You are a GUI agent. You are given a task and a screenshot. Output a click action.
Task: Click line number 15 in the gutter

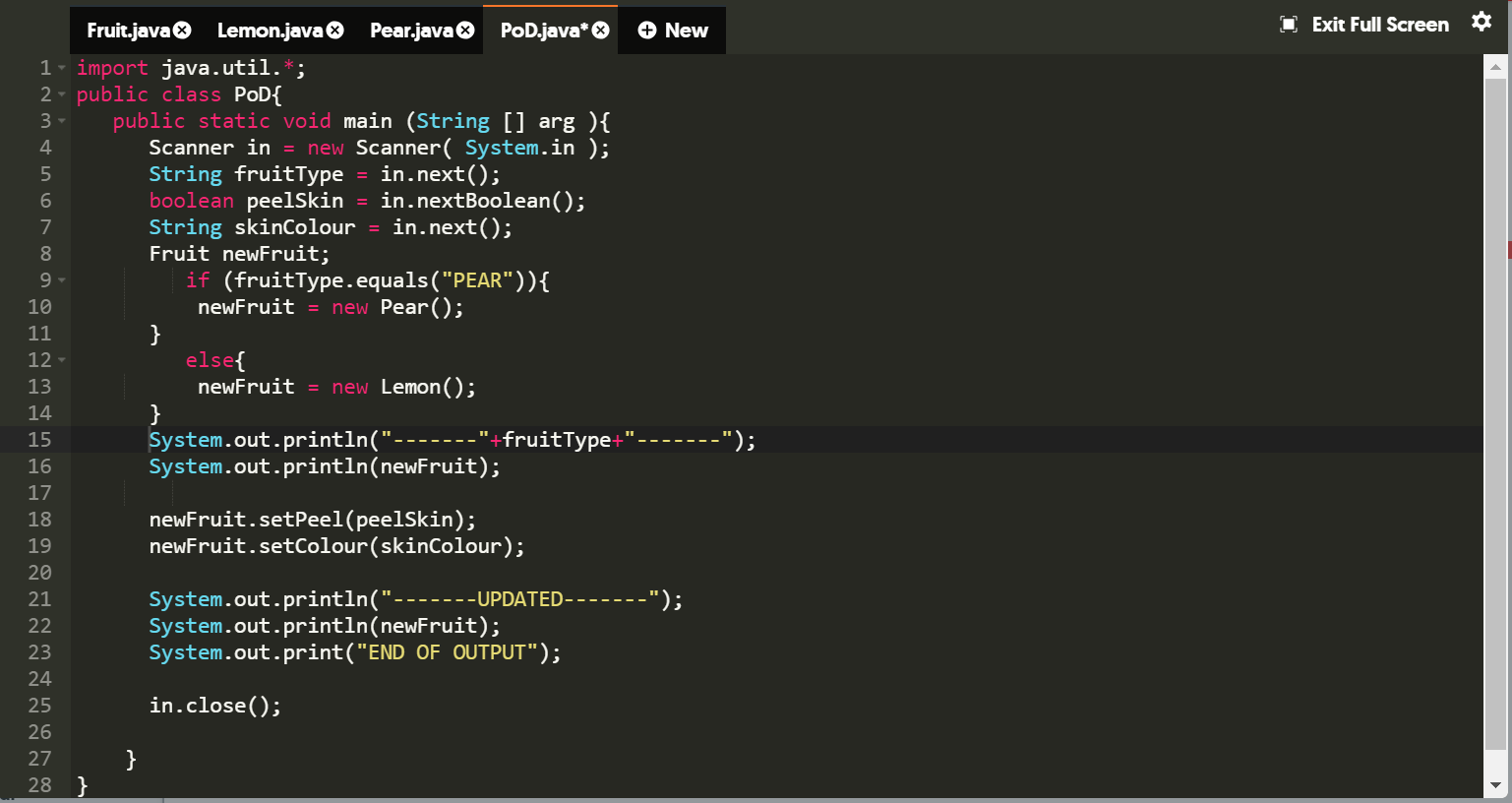(x=39, y=440)
